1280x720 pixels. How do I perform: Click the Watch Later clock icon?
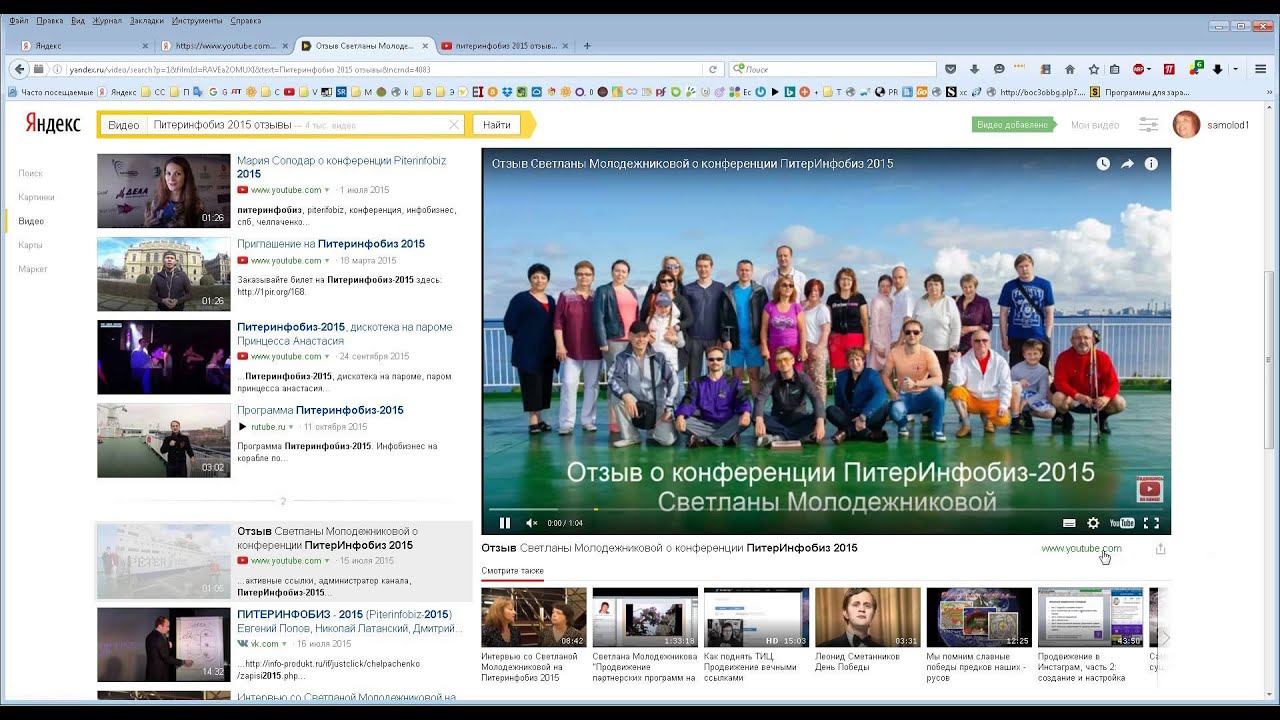(1103, 164)
